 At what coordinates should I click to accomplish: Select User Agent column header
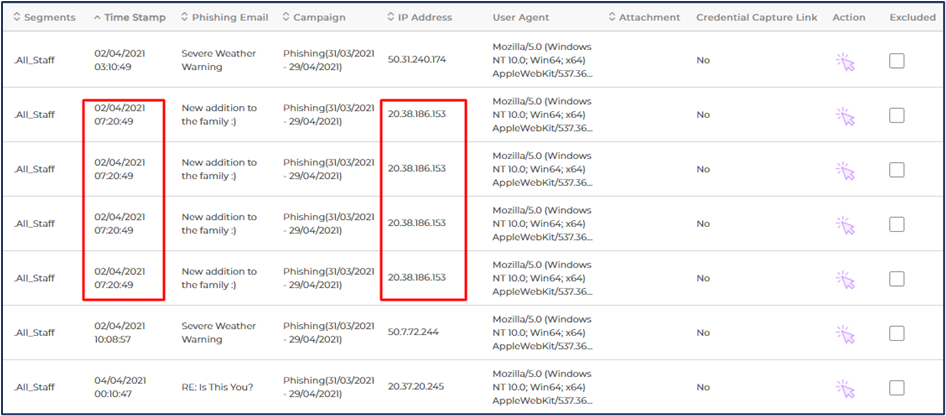[x=521, y=17]
